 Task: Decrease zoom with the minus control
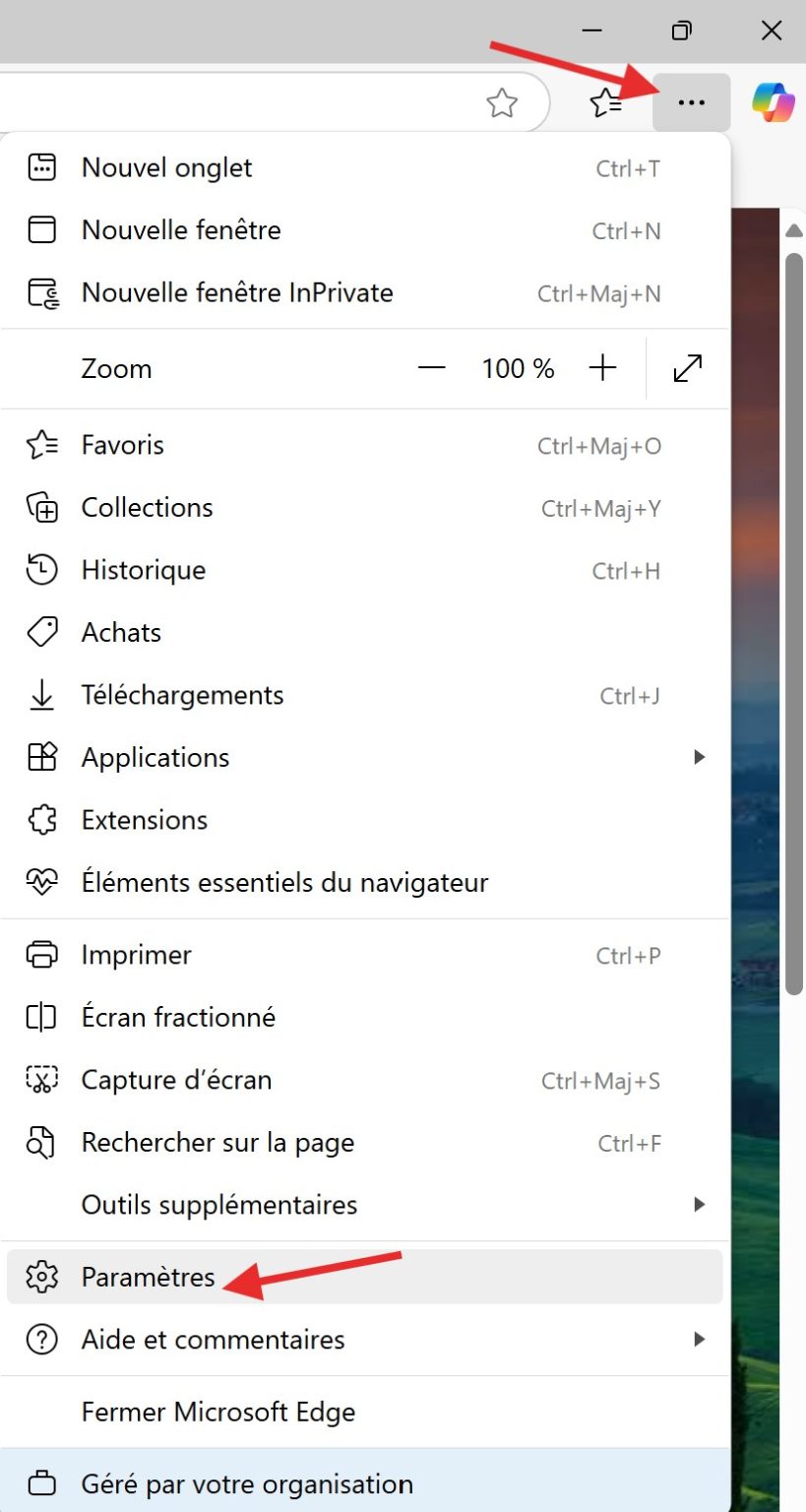pyautogui.click(x=431, y=368)
